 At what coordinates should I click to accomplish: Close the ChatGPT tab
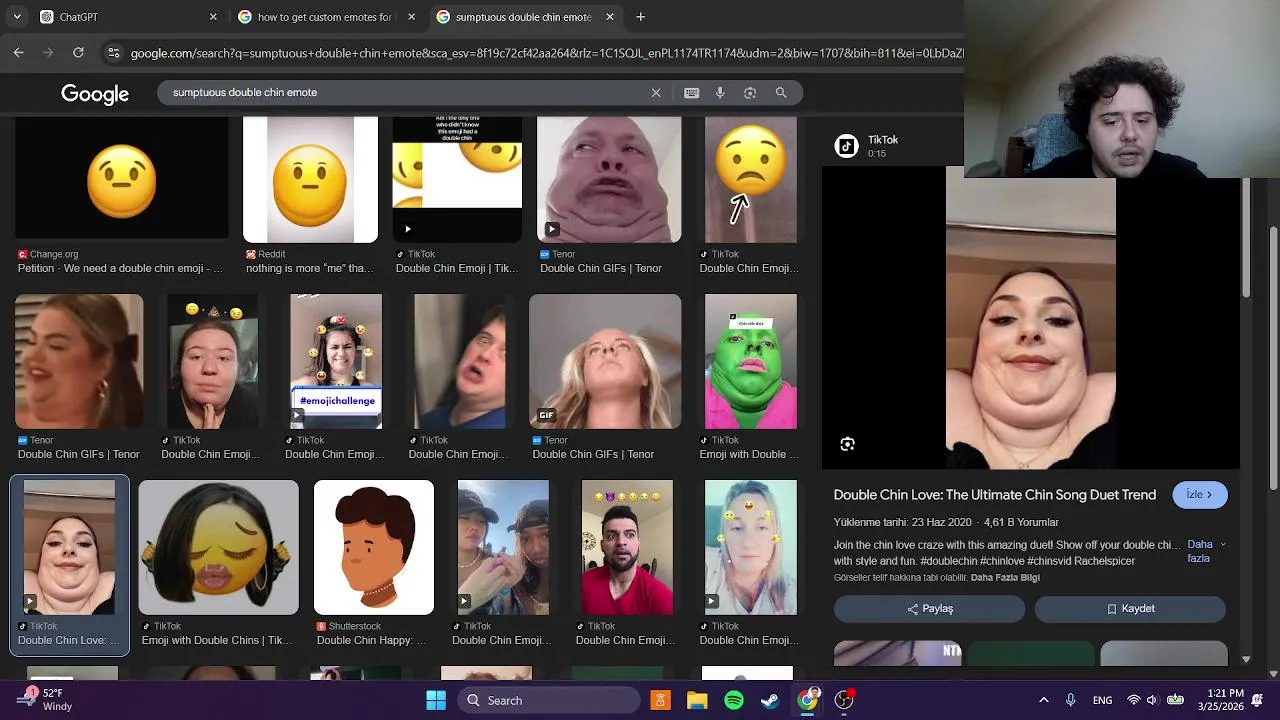213,17
